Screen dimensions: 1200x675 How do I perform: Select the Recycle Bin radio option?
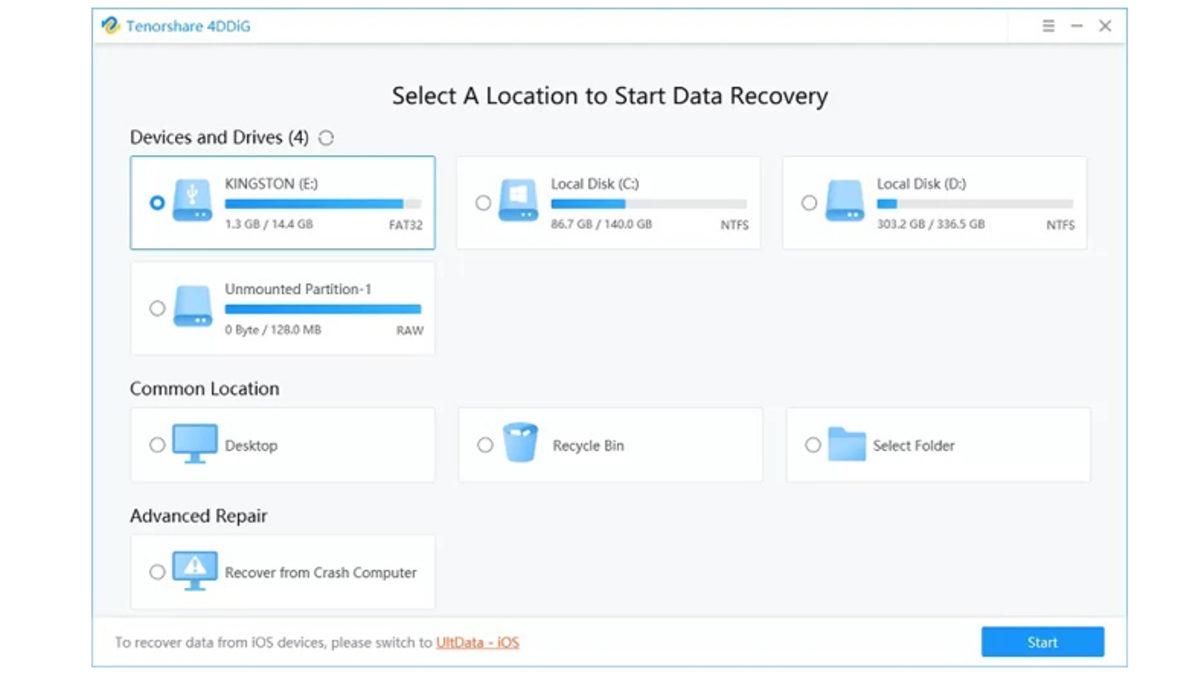coord(485,445)
